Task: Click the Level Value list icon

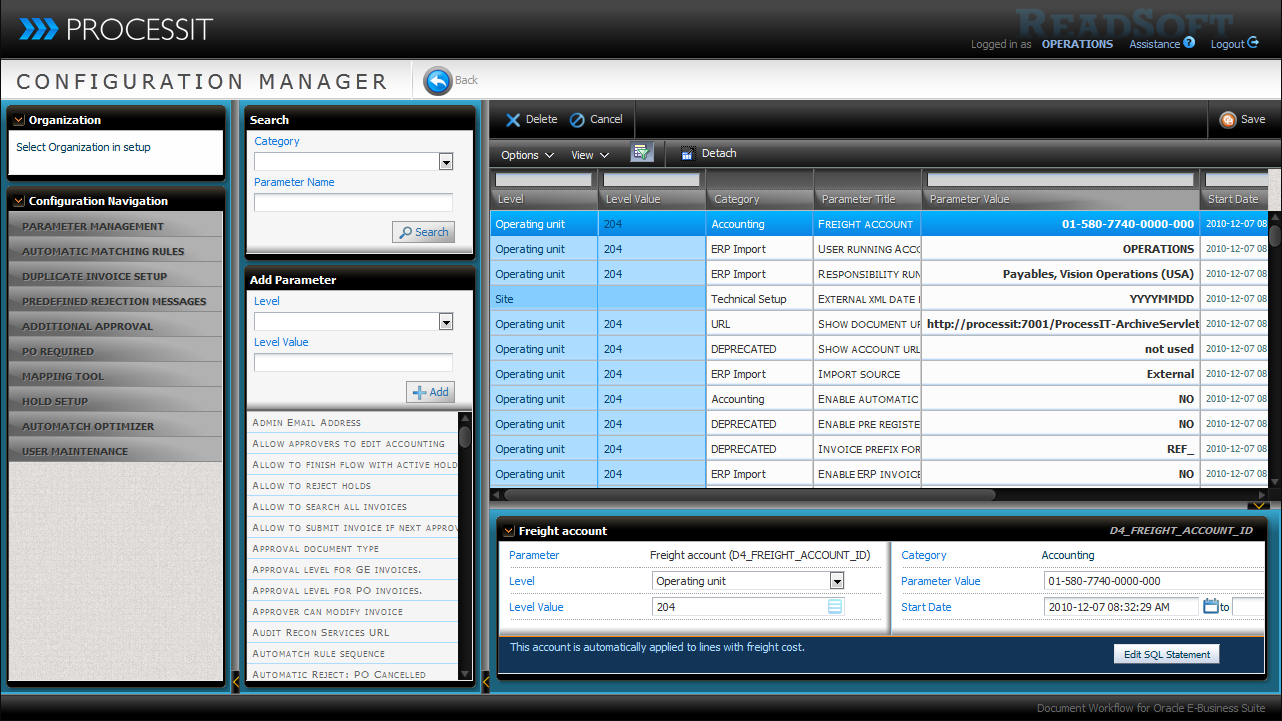Action: tap(835, 607)
